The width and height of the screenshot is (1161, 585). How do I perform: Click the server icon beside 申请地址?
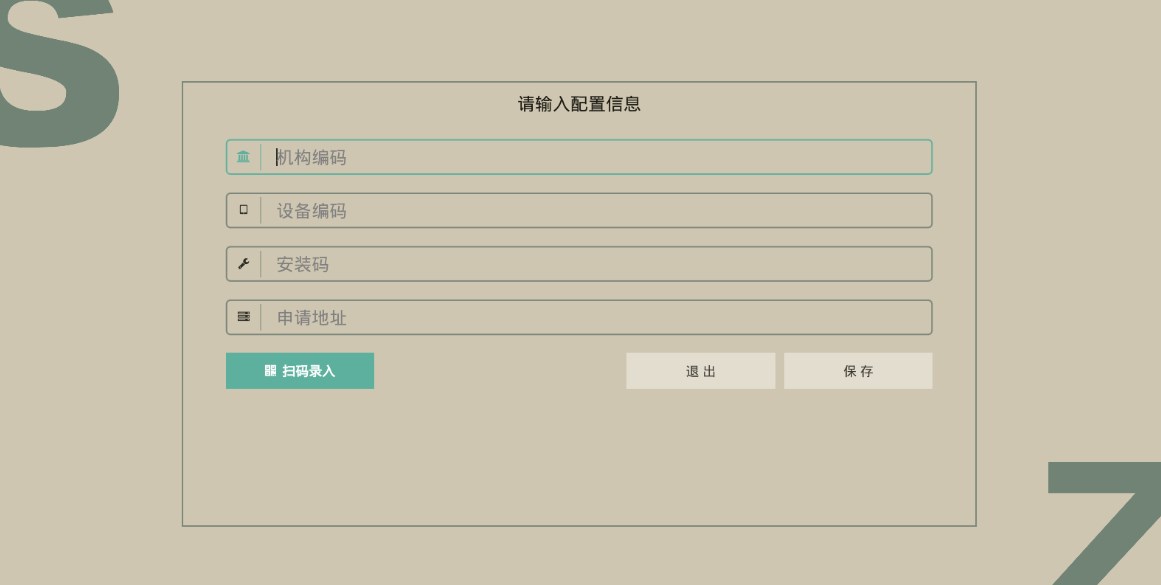[243, 318]
